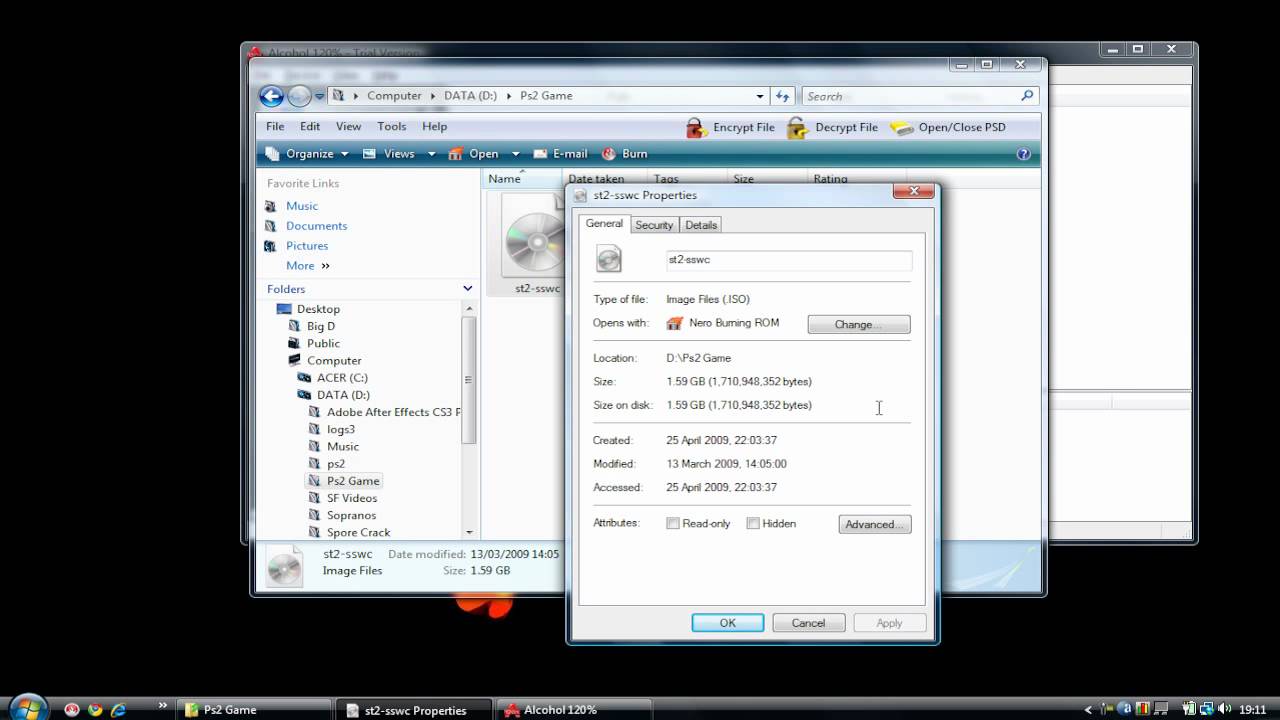Click the Views toolbar icon
Screen dimensions: 1280x720
(x=369, y=154)
